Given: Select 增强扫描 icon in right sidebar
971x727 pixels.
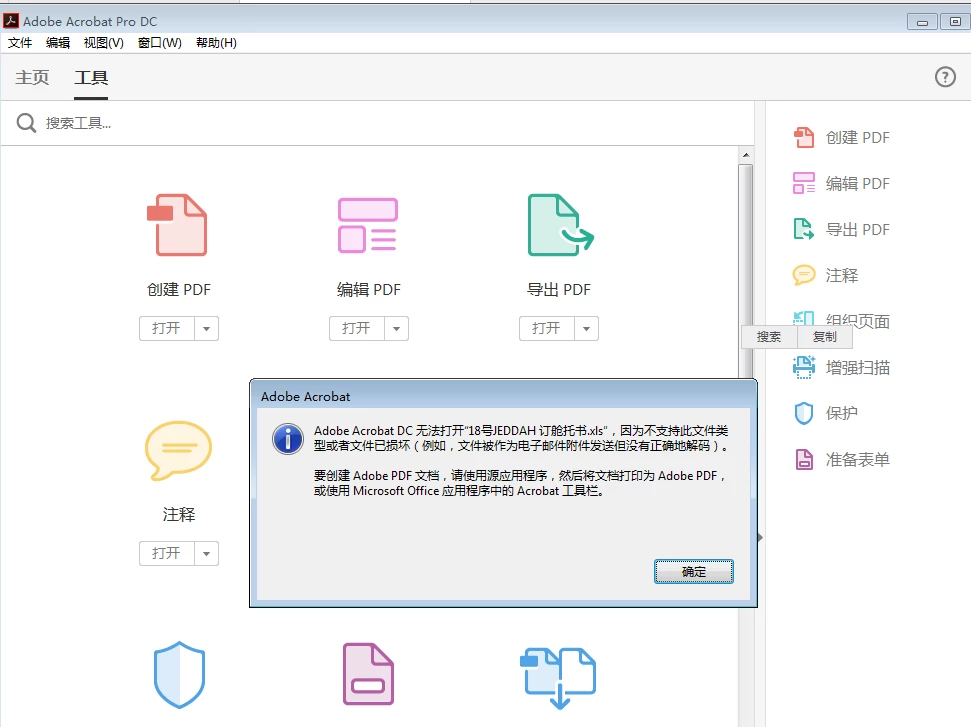Looking at the screenshot, I should (x=804, y=367).
